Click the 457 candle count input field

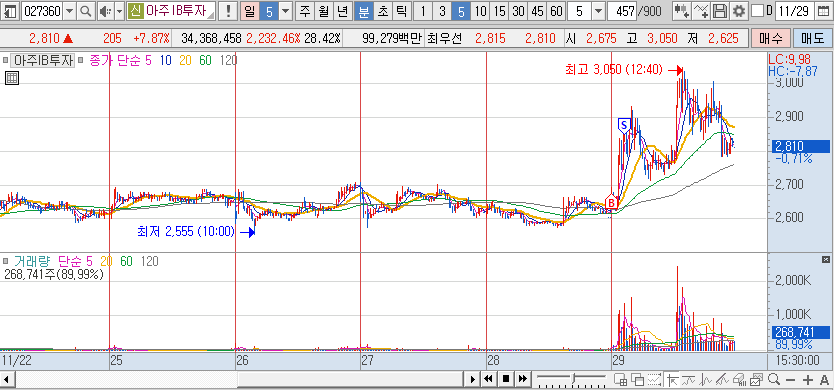622,11
